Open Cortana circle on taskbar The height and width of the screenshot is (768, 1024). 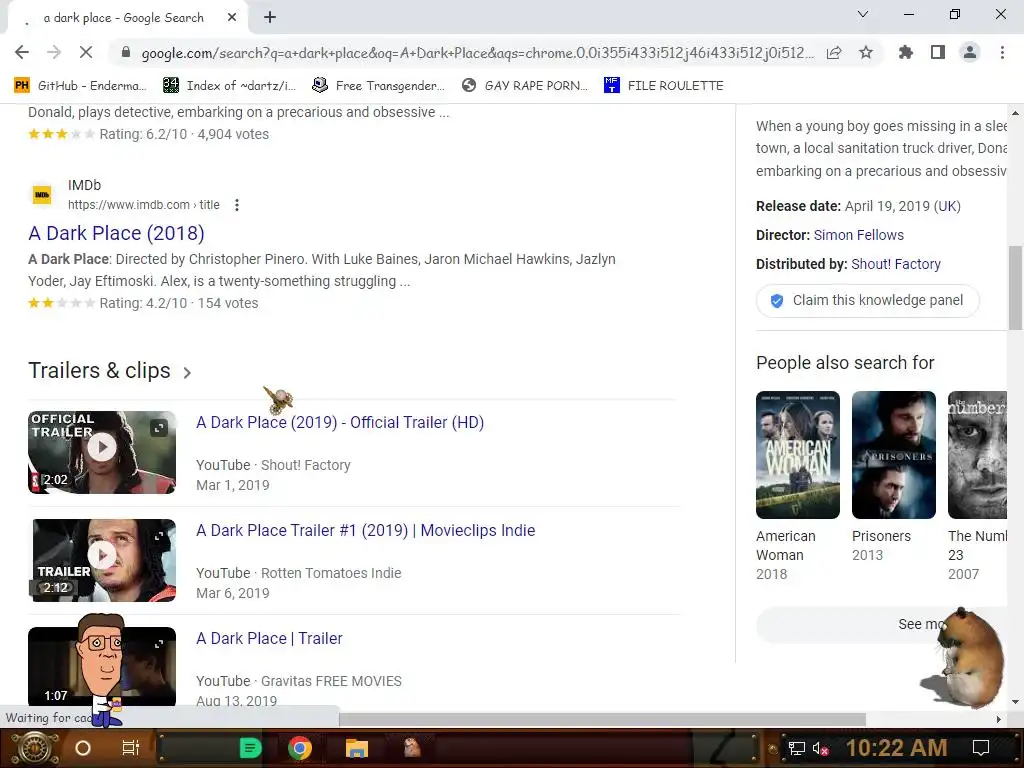pyautogui.click(x=82, y=748)
